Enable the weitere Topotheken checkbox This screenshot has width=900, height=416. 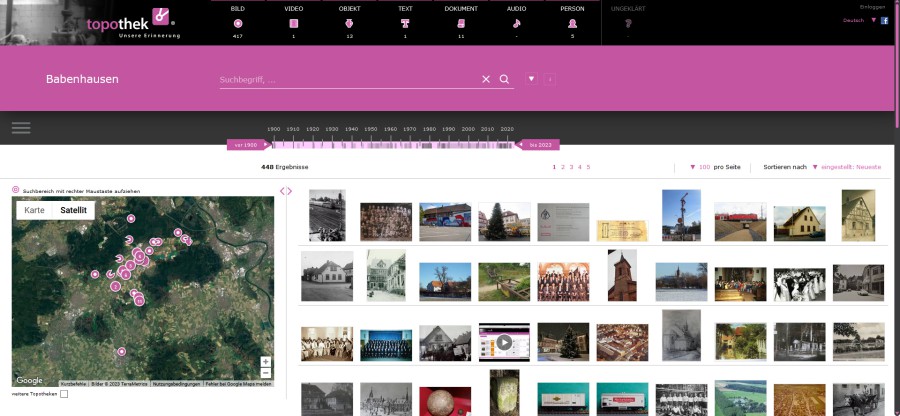pos(64,394)
